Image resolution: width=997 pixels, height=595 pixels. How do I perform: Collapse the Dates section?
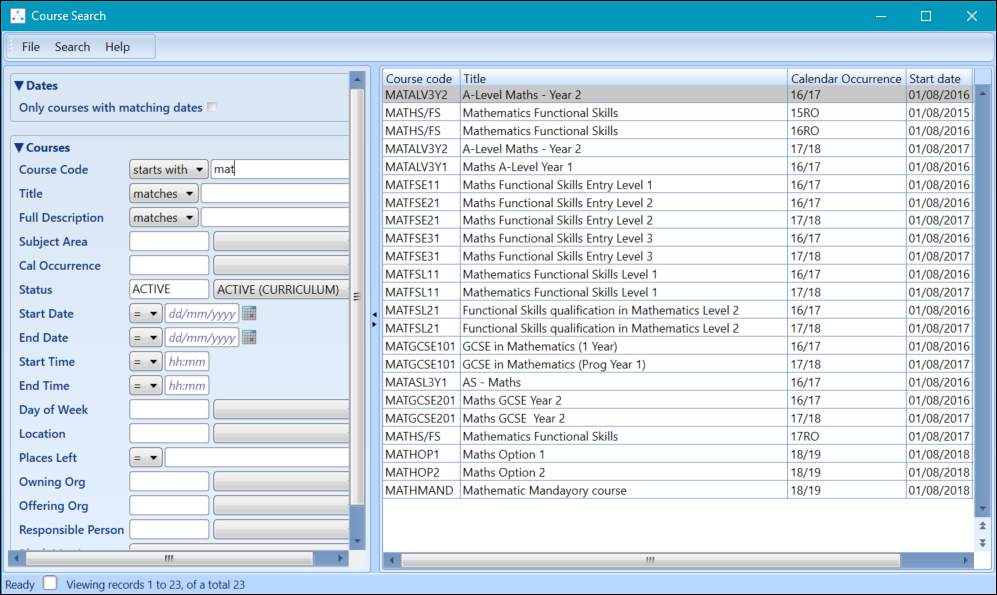point(19,86)
